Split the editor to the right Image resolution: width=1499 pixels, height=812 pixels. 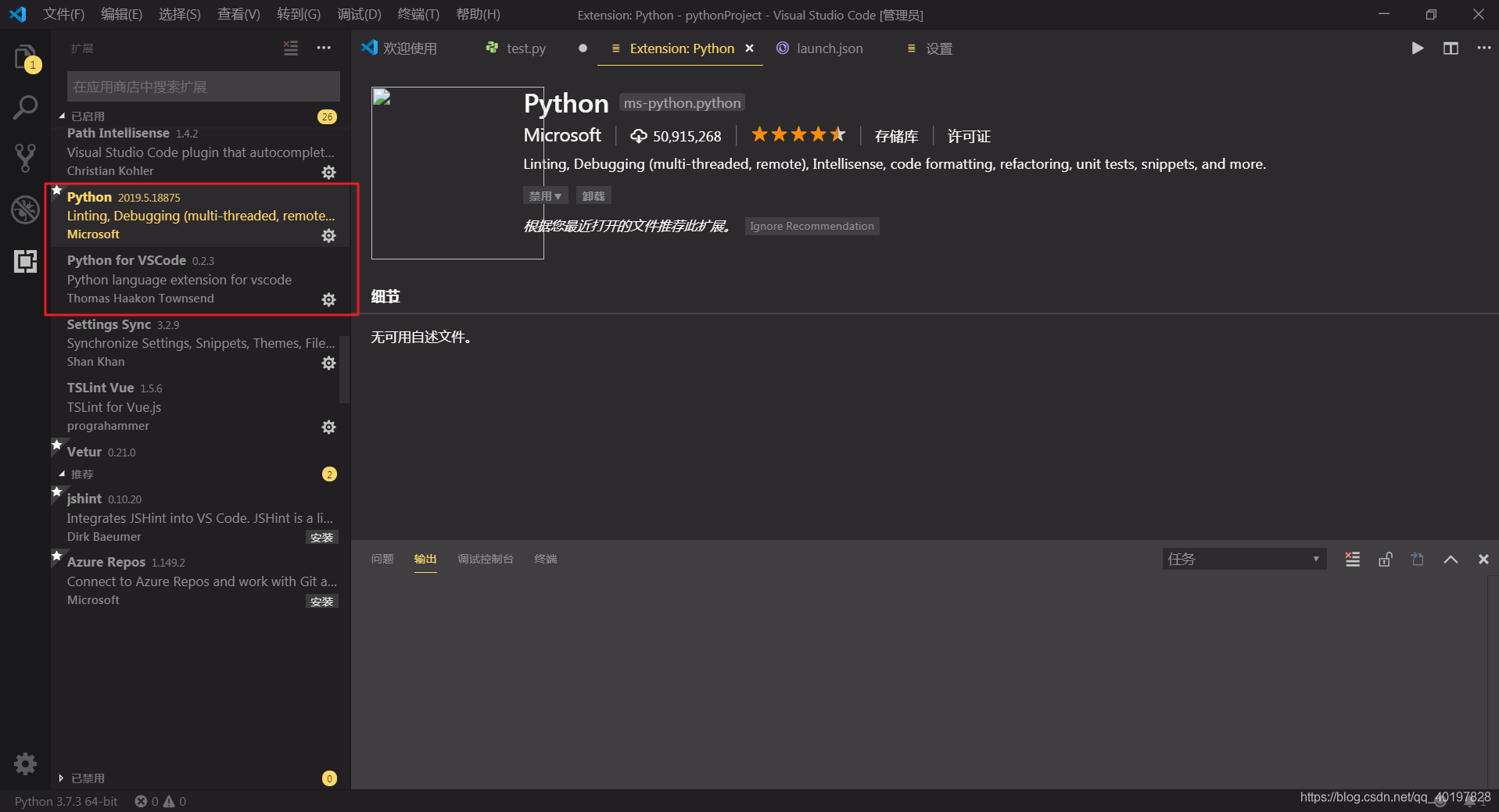point(1451,48)
